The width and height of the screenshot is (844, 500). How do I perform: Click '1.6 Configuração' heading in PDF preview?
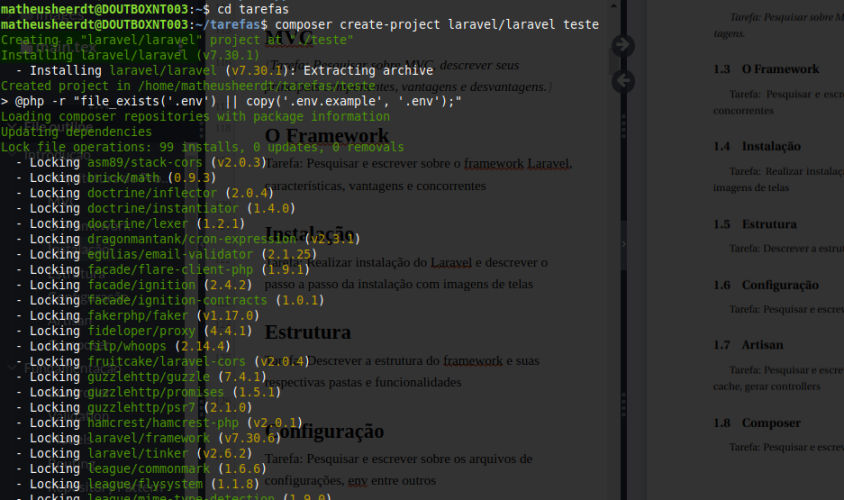click(x=766, y=285)
